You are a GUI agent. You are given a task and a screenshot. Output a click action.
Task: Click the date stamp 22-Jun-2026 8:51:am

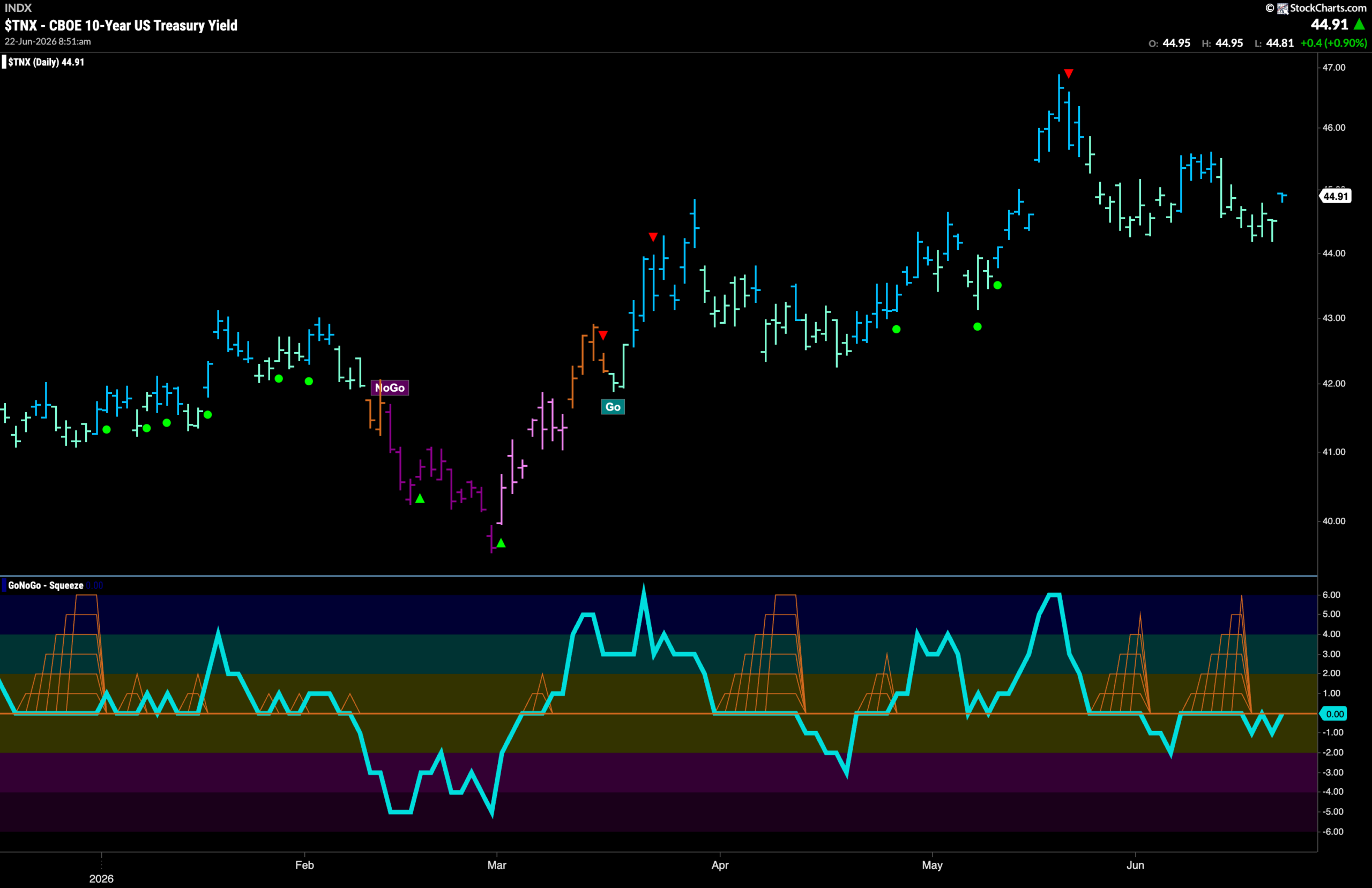48,41
